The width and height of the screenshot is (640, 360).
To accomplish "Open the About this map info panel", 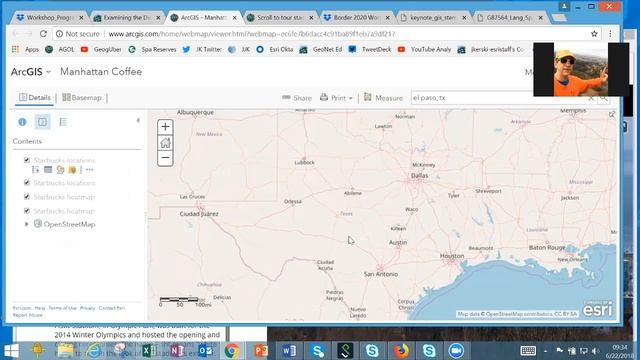I will pos(22,122).
